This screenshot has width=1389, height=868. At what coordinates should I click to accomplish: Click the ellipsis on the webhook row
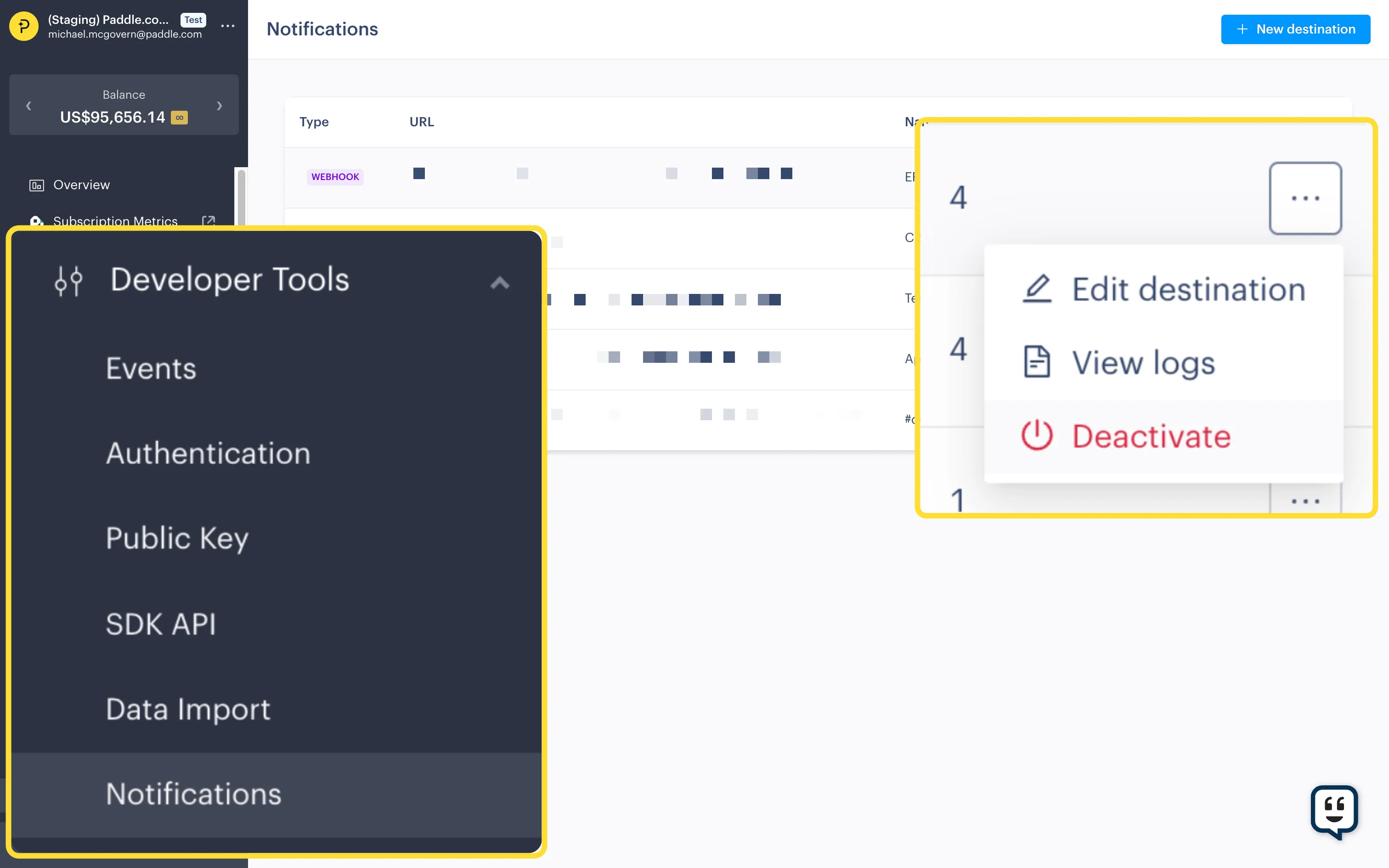point(1305,197)
